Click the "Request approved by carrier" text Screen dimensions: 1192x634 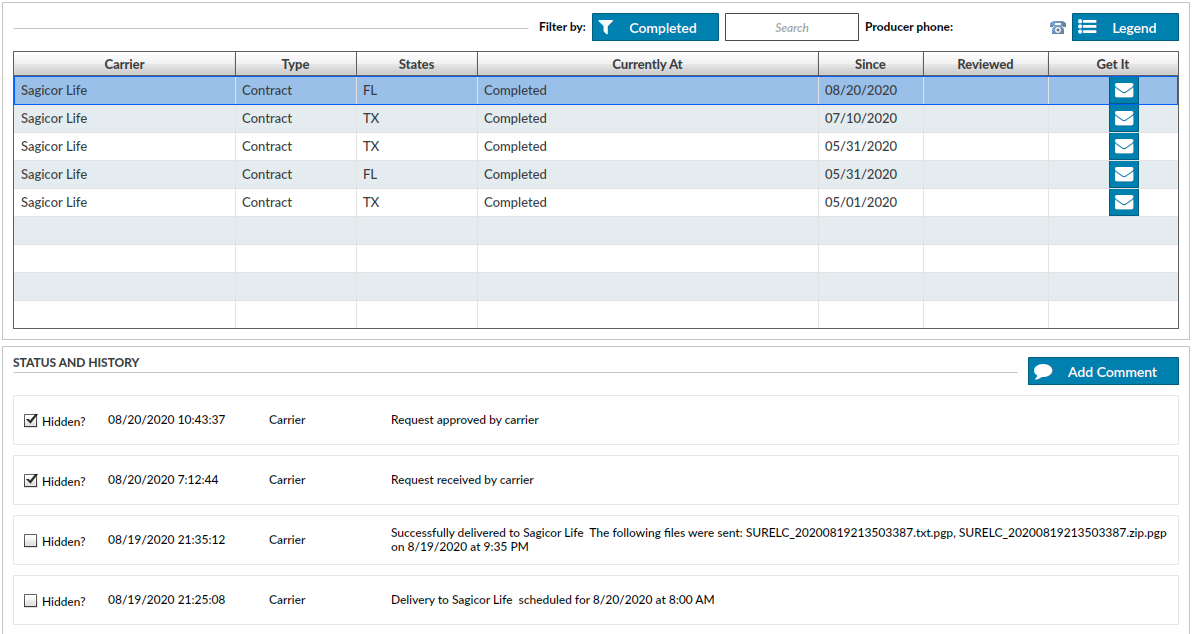pos(464,420)
